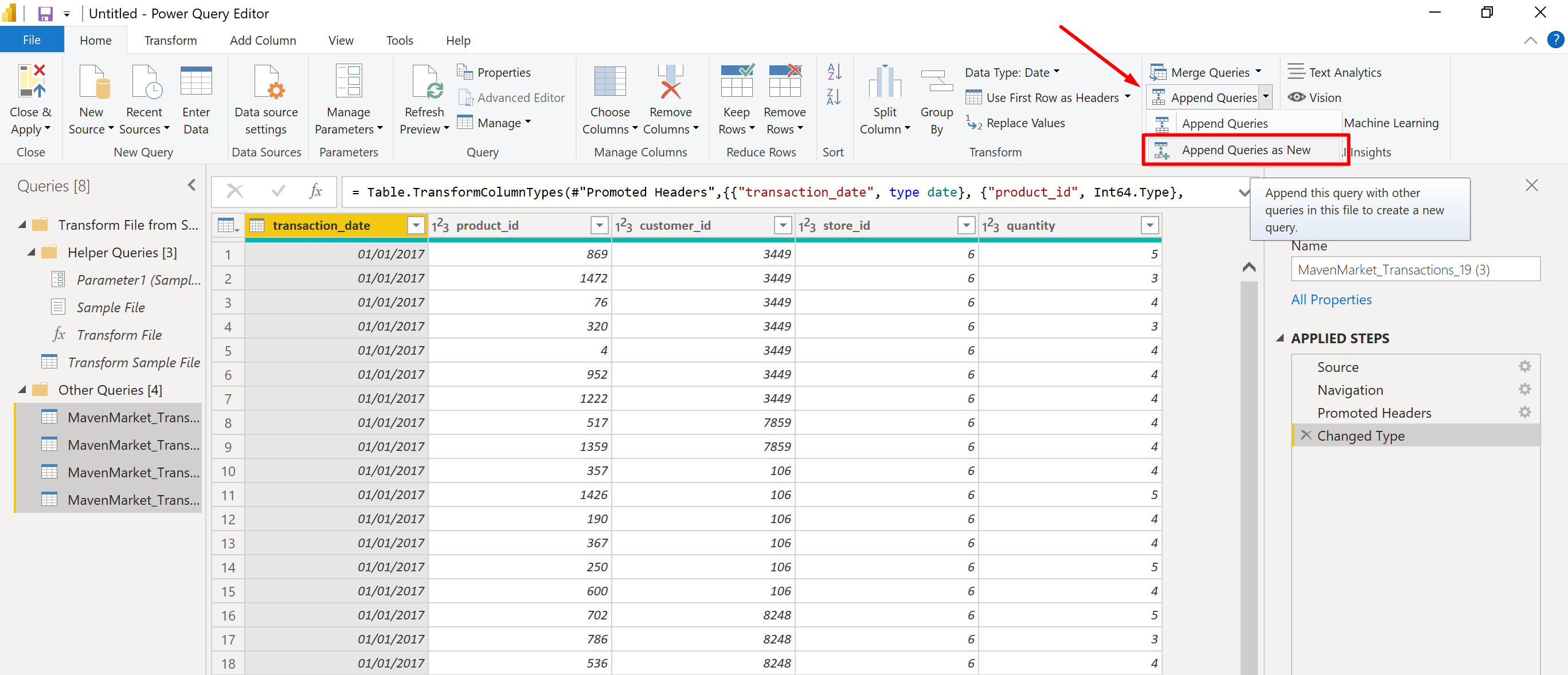
Task: Sort ascending with the A-Z icon
Action: 833,72
